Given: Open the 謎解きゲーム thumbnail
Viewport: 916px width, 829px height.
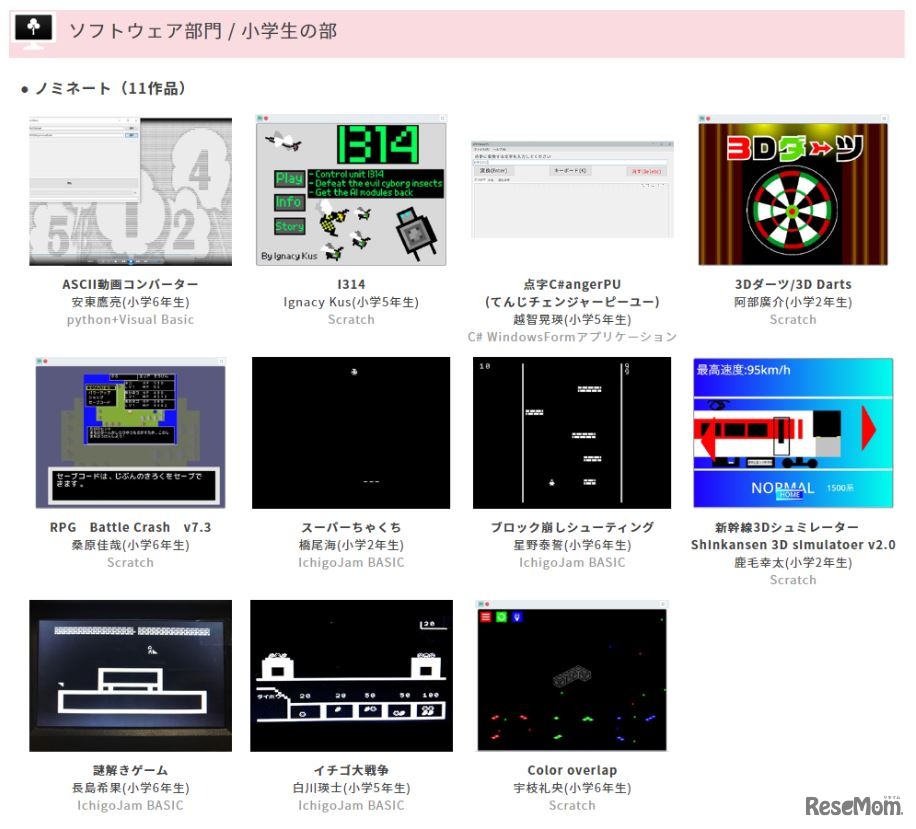Looking at the screenshot, I should tap(131, 675).
